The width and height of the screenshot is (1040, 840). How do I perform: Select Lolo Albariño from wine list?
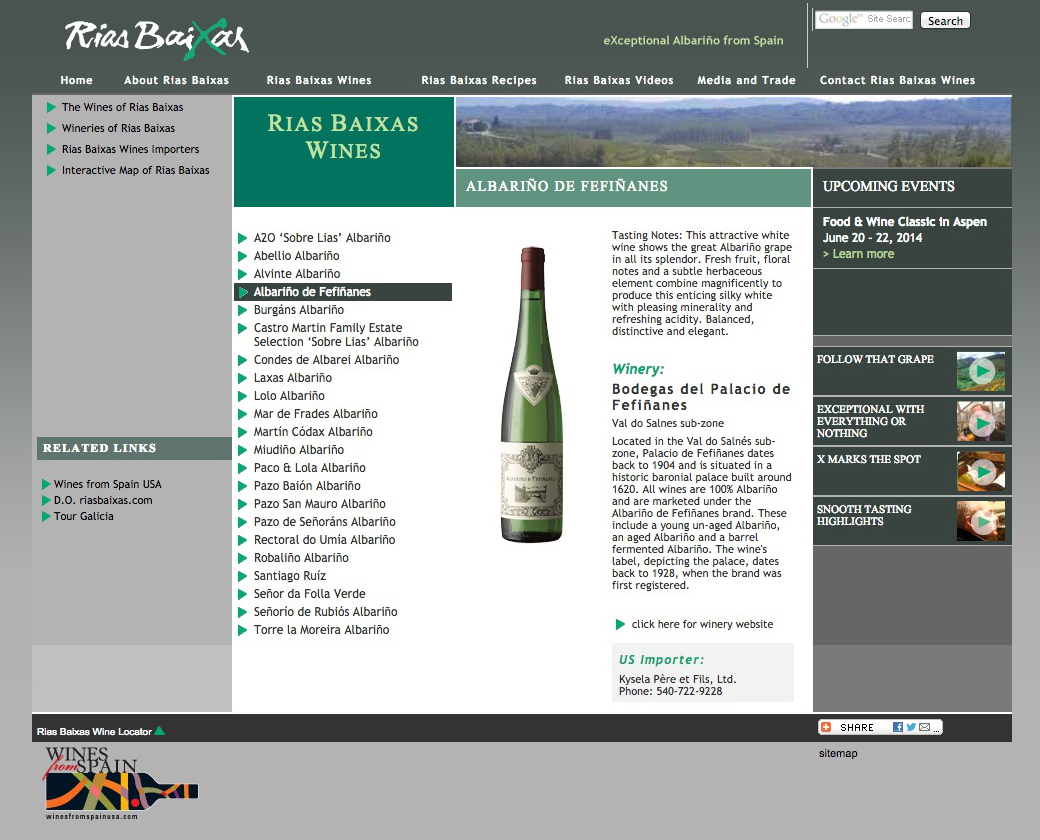289,395
